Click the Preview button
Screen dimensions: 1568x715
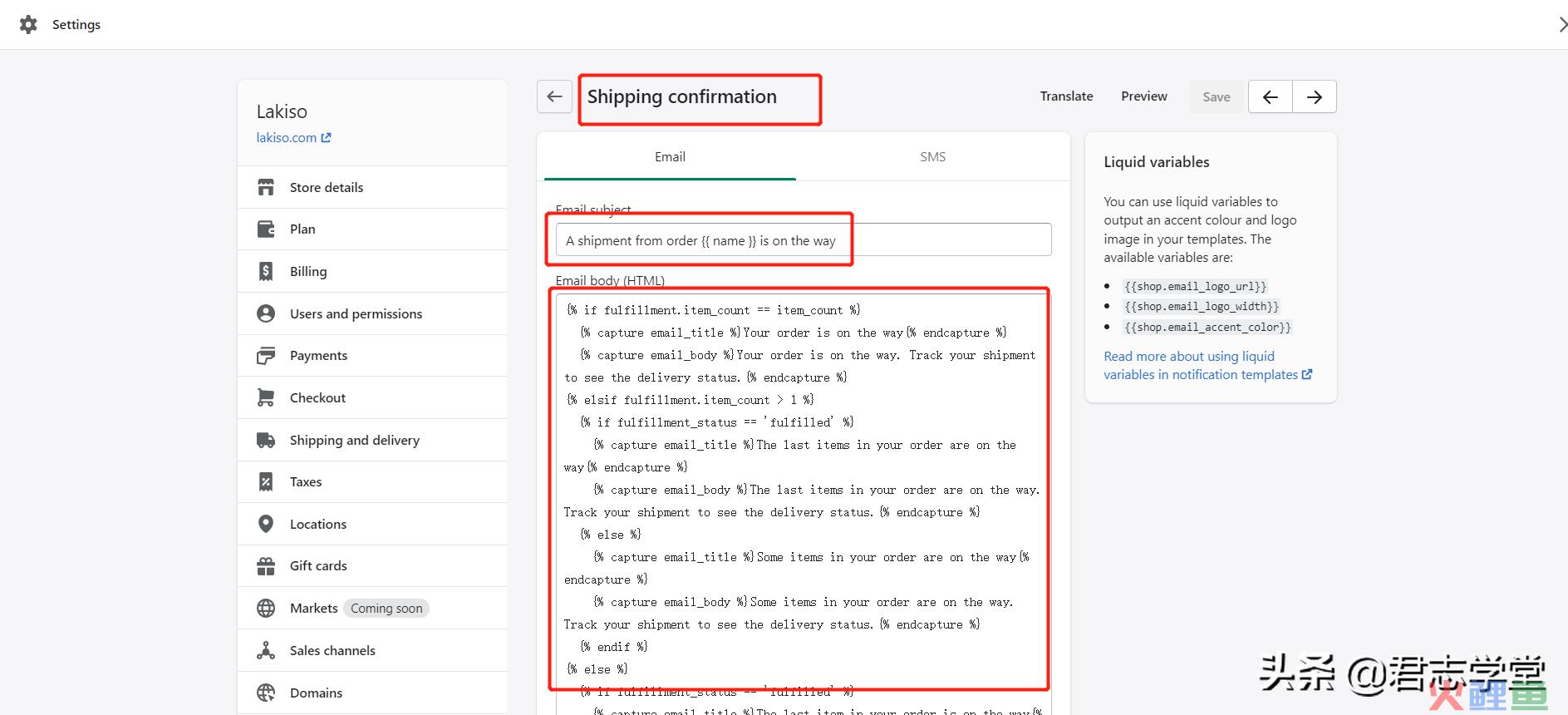coord(1144,96)
